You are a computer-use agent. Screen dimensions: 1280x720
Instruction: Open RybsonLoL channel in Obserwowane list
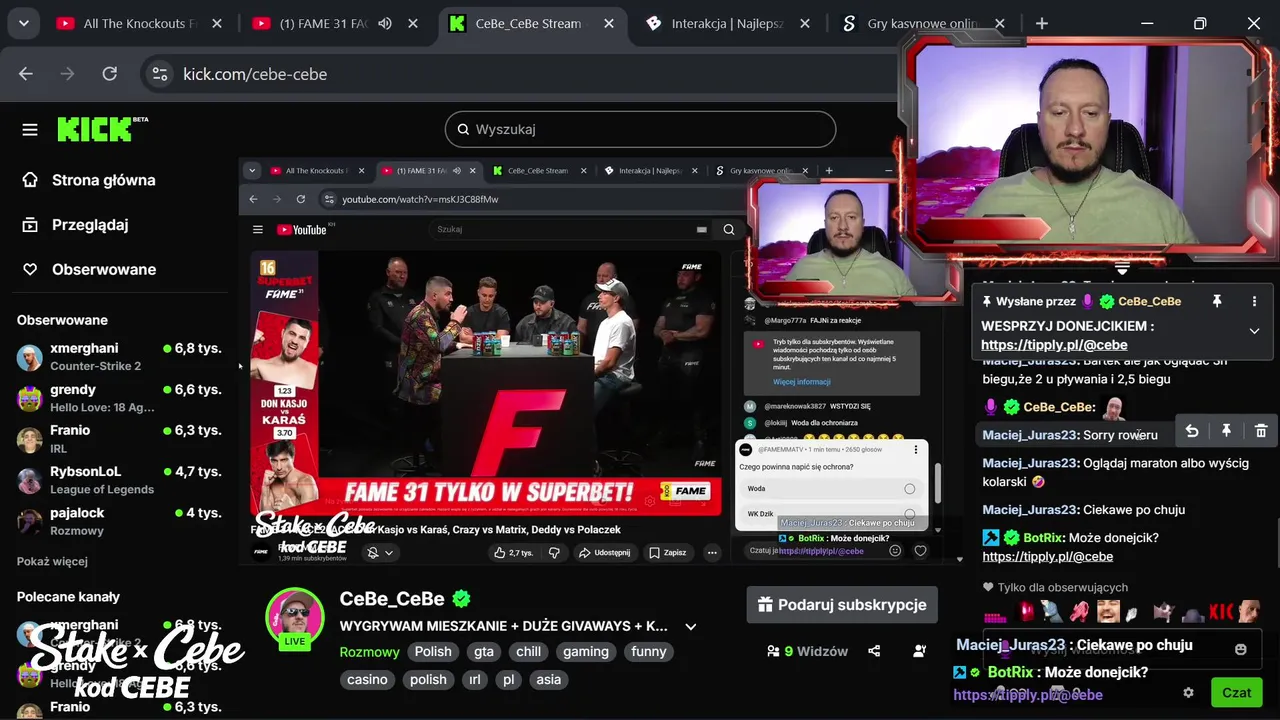click(118, 479)
